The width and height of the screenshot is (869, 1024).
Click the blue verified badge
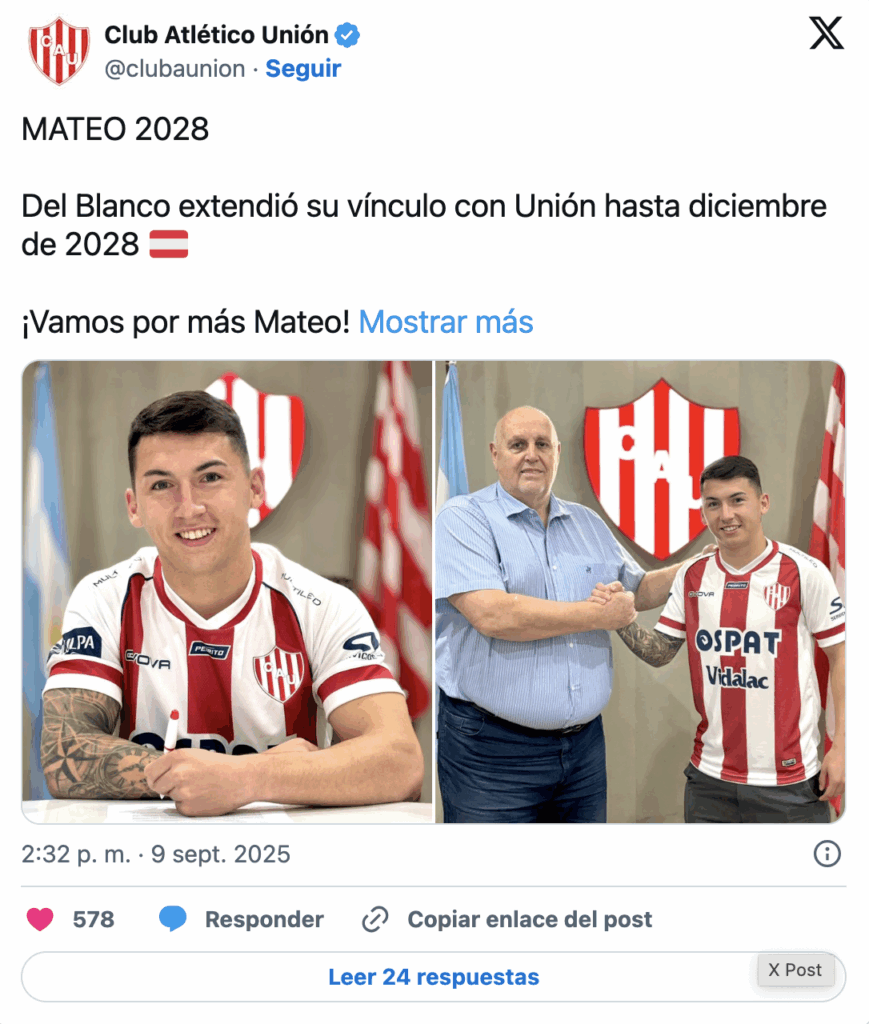347,35
